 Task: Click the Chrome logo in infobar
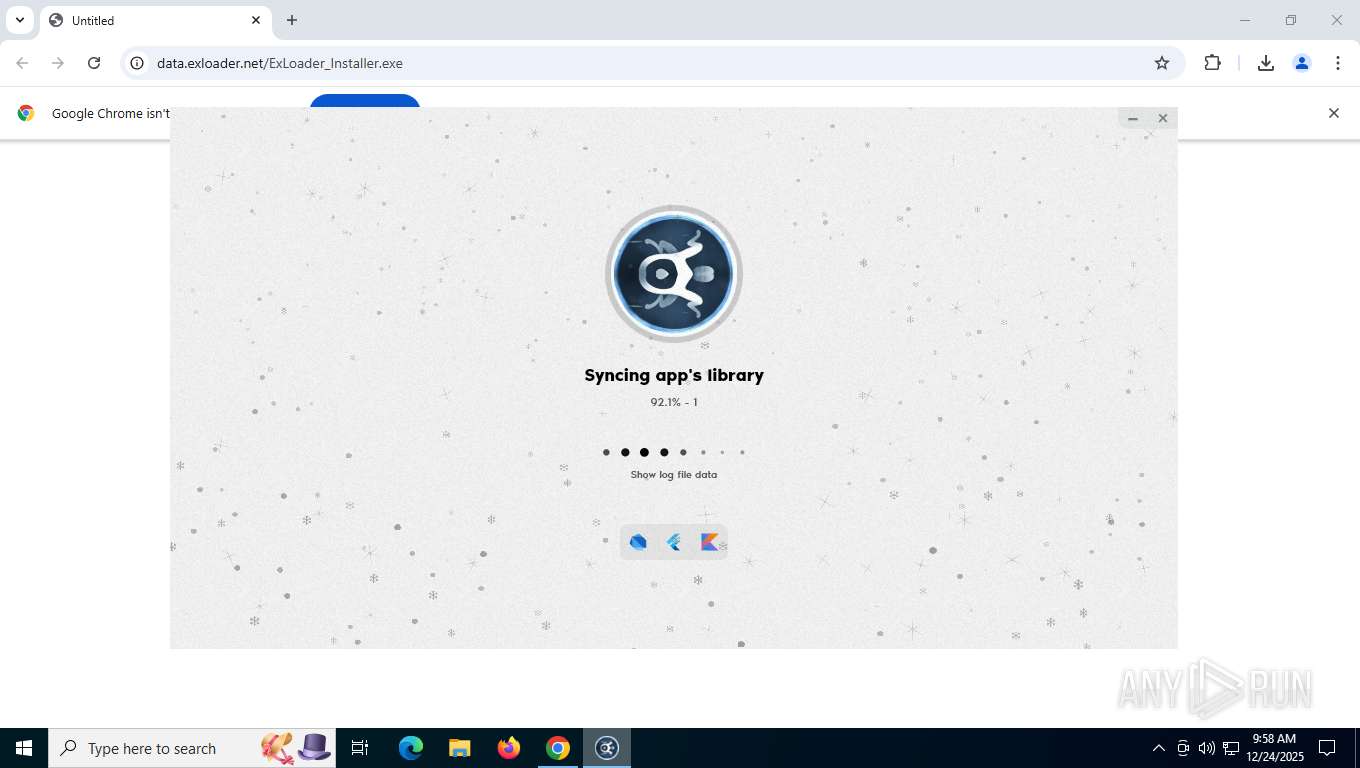(x=26, y=113)
